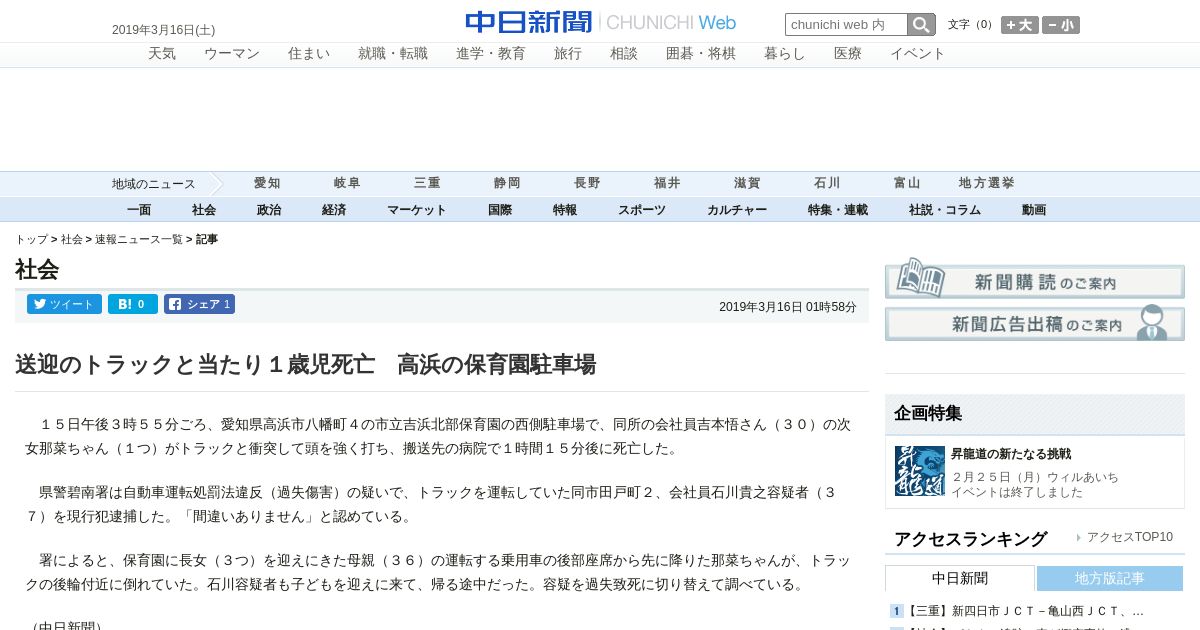The width and height of the screenshot is (1200, 630).
Task: Go to the 一面 section
Action: point(139,210)
